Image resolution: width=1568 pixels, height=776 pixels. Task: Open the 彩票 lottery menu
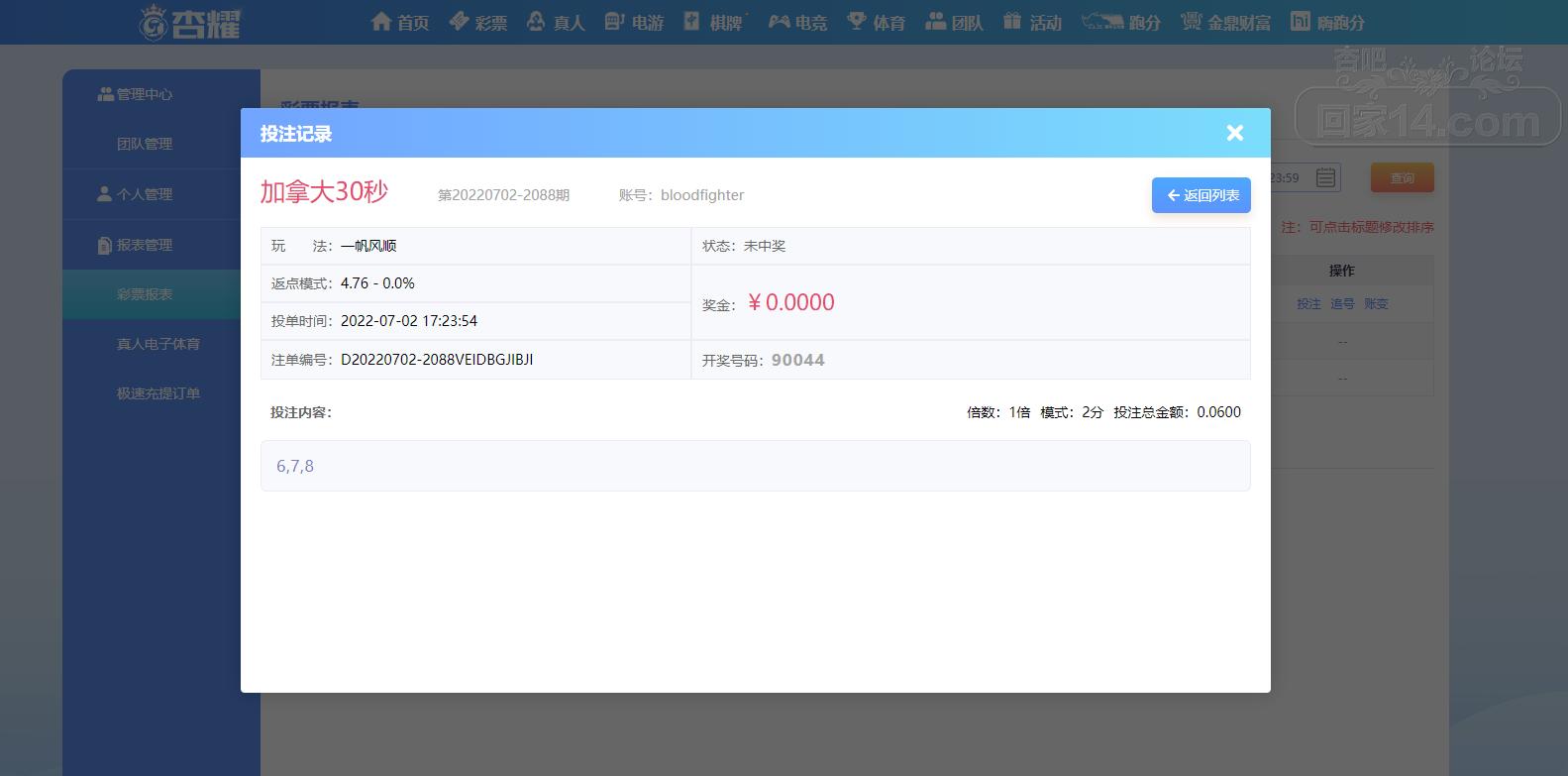point(477,22)
